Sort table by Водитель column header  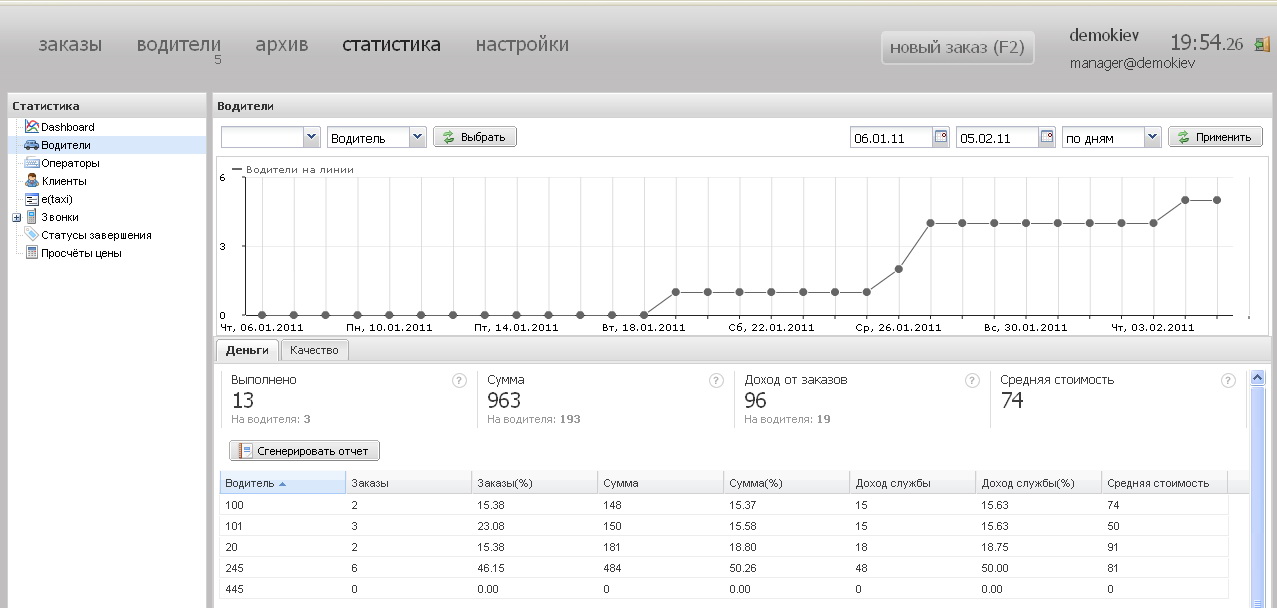tap(283, 483)
